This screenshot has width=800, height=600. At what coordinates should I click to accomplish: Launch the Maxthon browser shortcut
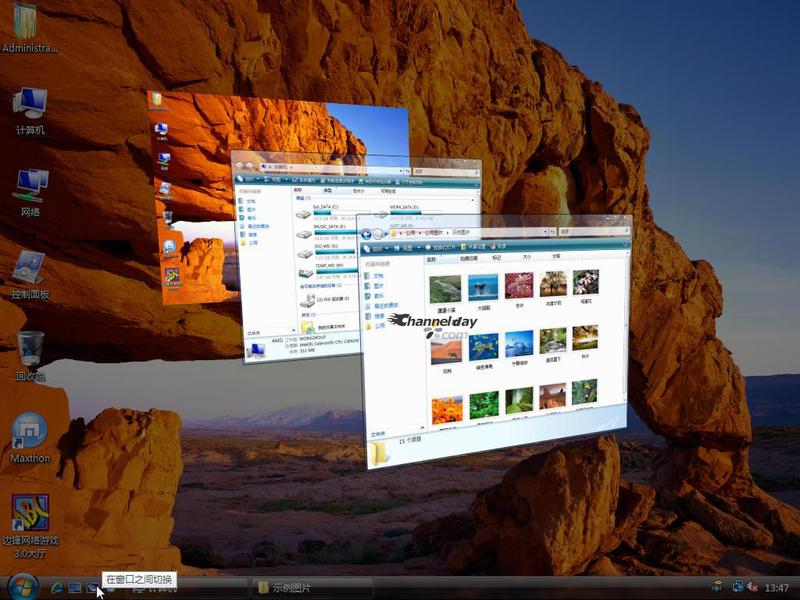[30, 438]
